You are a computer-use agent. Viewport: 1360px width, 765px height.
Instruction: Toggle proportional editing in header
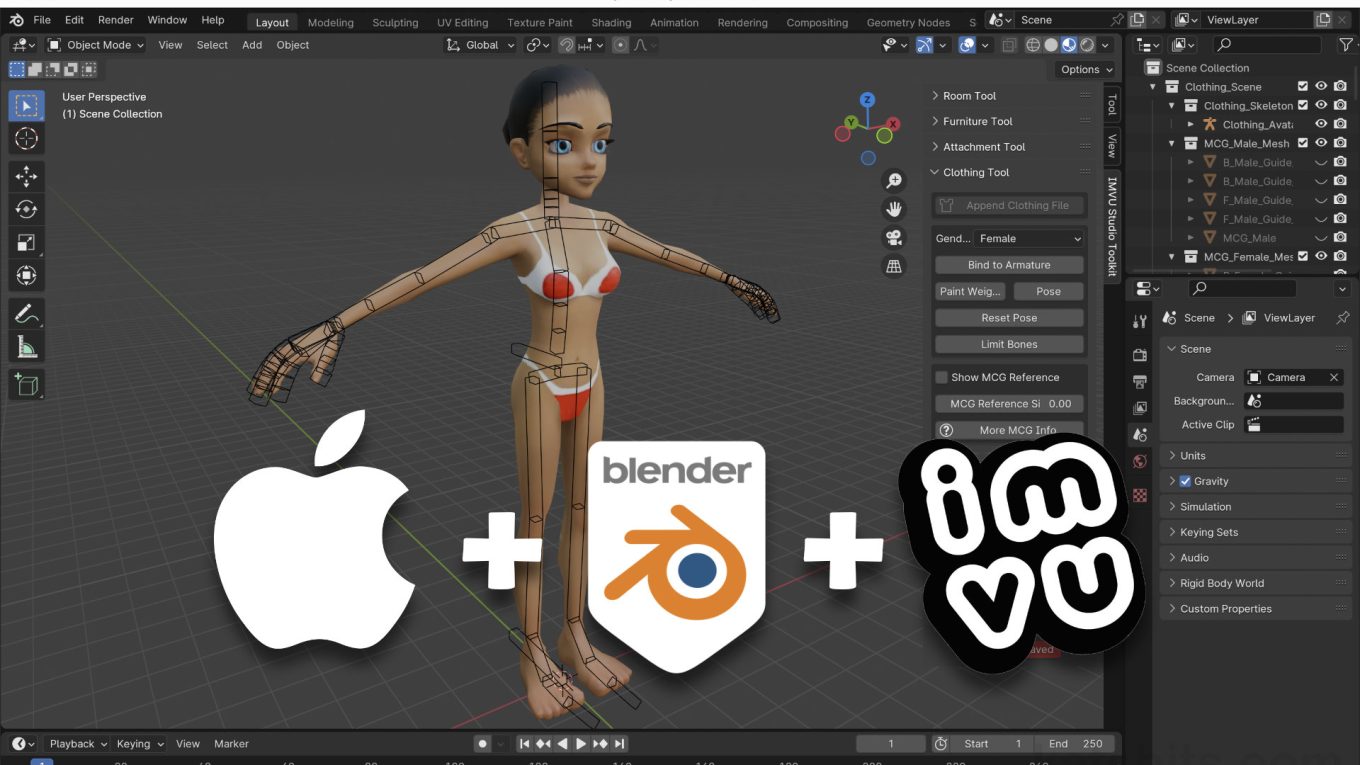pos(620,45)
